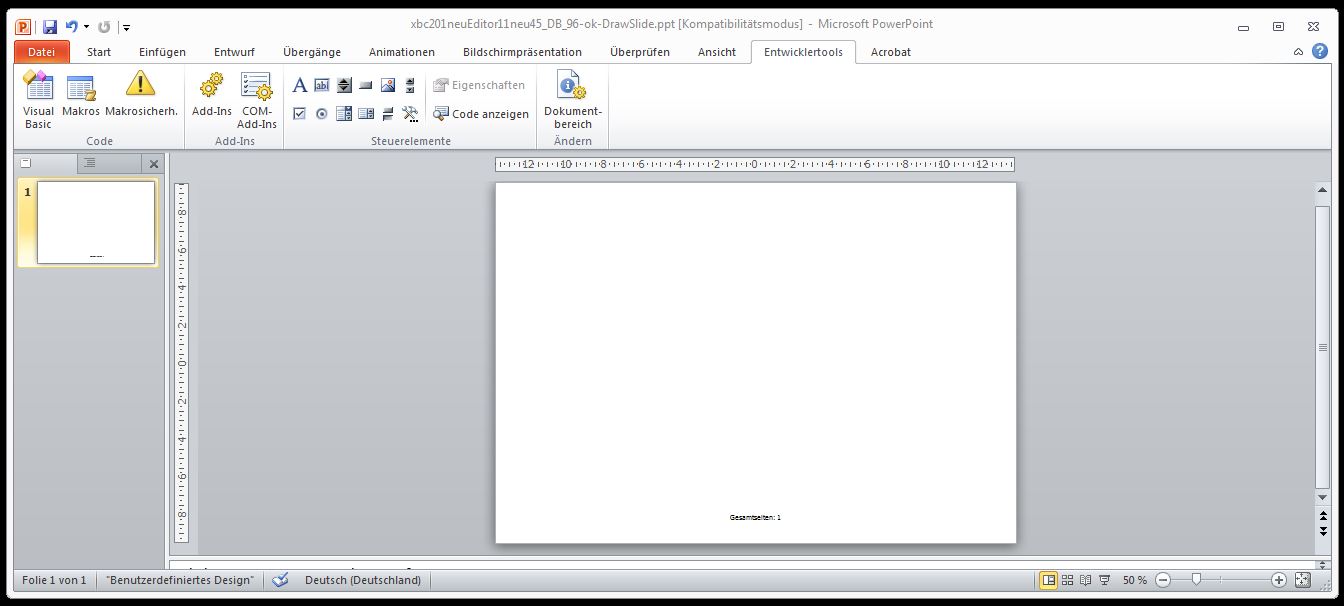Click Deutsch (Deutschland) language in status bar
The image size is (1344, 606).
point(362,580)
